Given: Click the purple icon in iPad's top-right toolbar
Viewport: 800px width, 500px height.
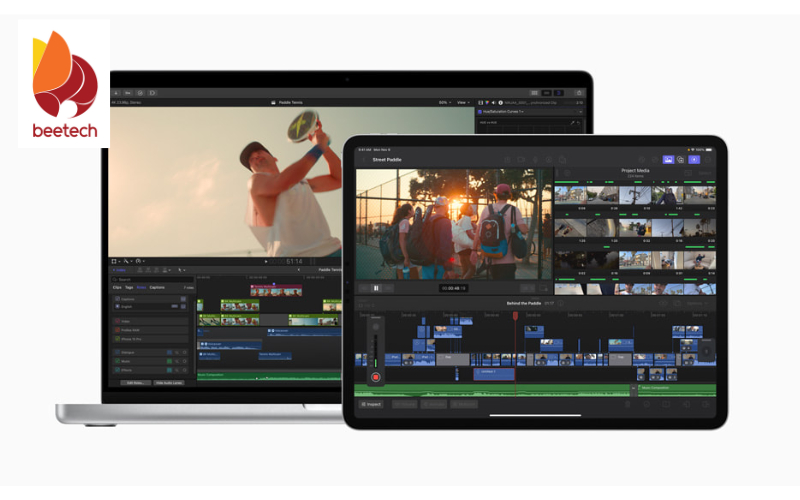Looking at the screenshot, I should coord(694,159).
